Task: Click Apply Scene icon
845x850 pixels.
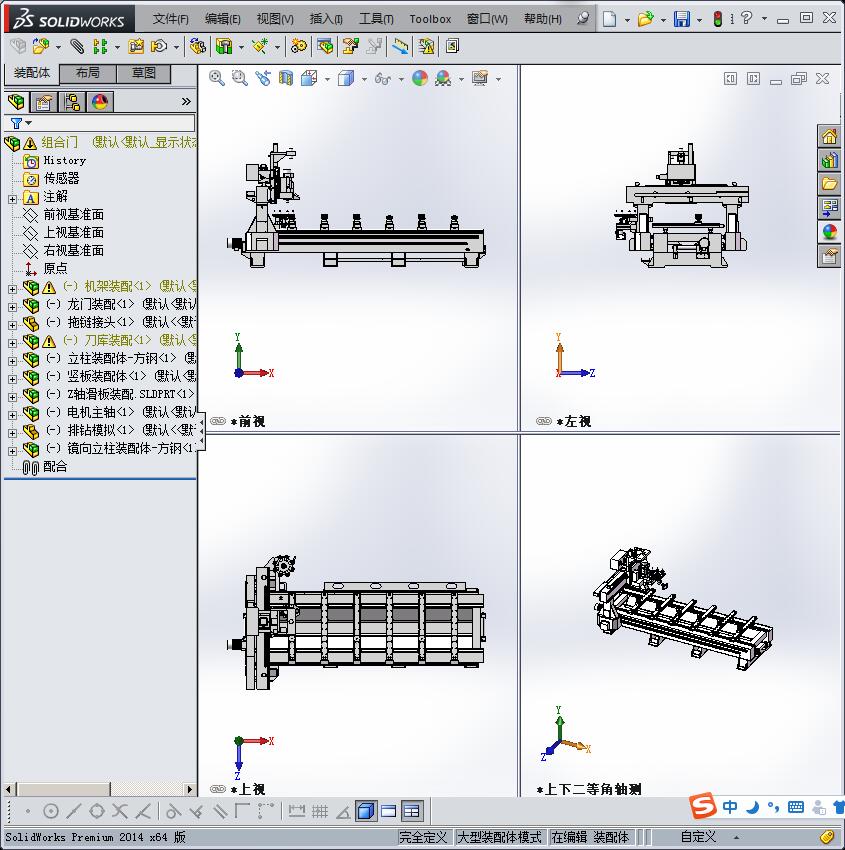Action: [x=443, y=79]
